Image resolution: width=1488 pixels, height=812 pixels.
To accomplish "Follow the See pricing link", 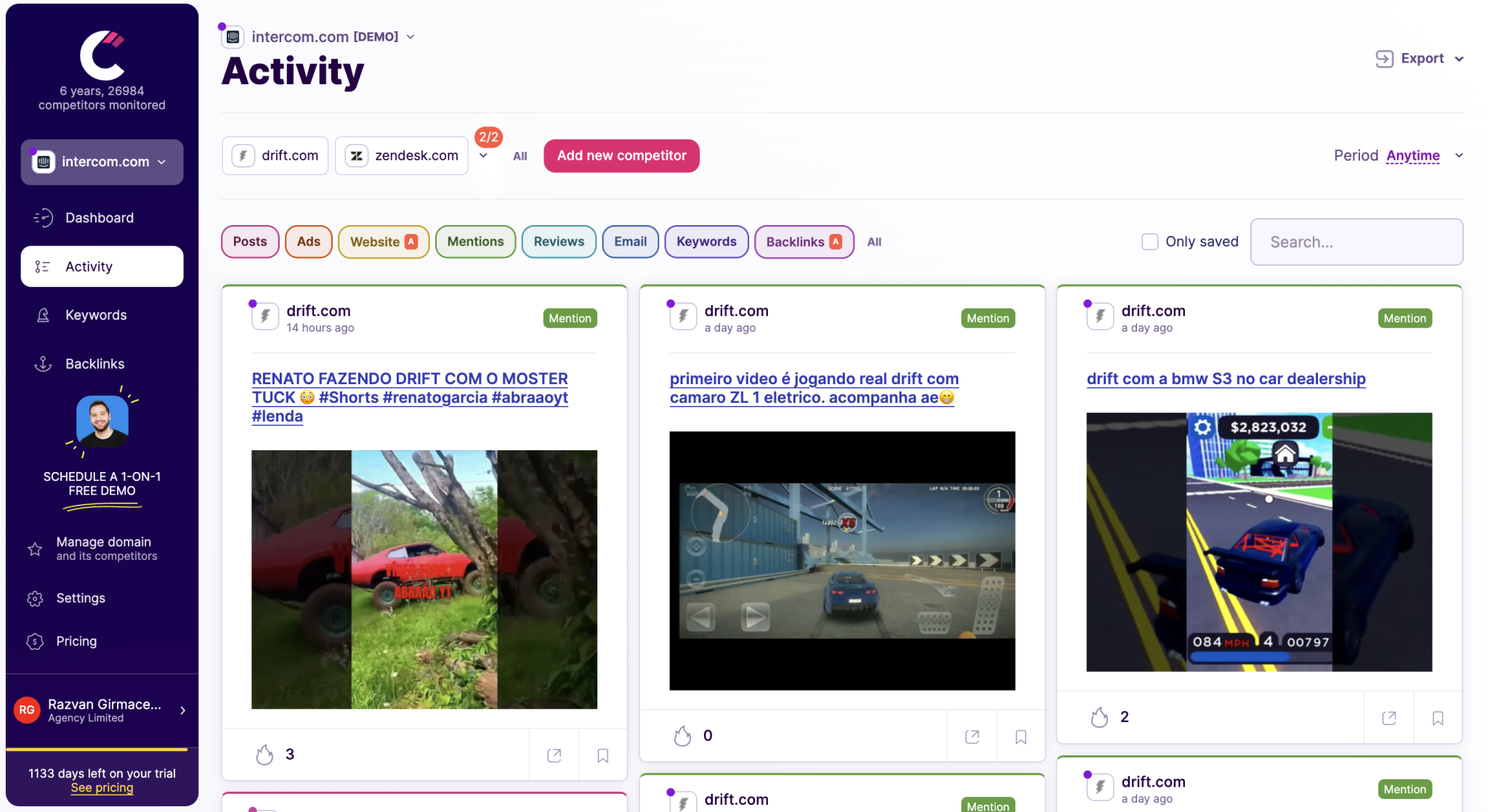I will [x=102, y=788].
